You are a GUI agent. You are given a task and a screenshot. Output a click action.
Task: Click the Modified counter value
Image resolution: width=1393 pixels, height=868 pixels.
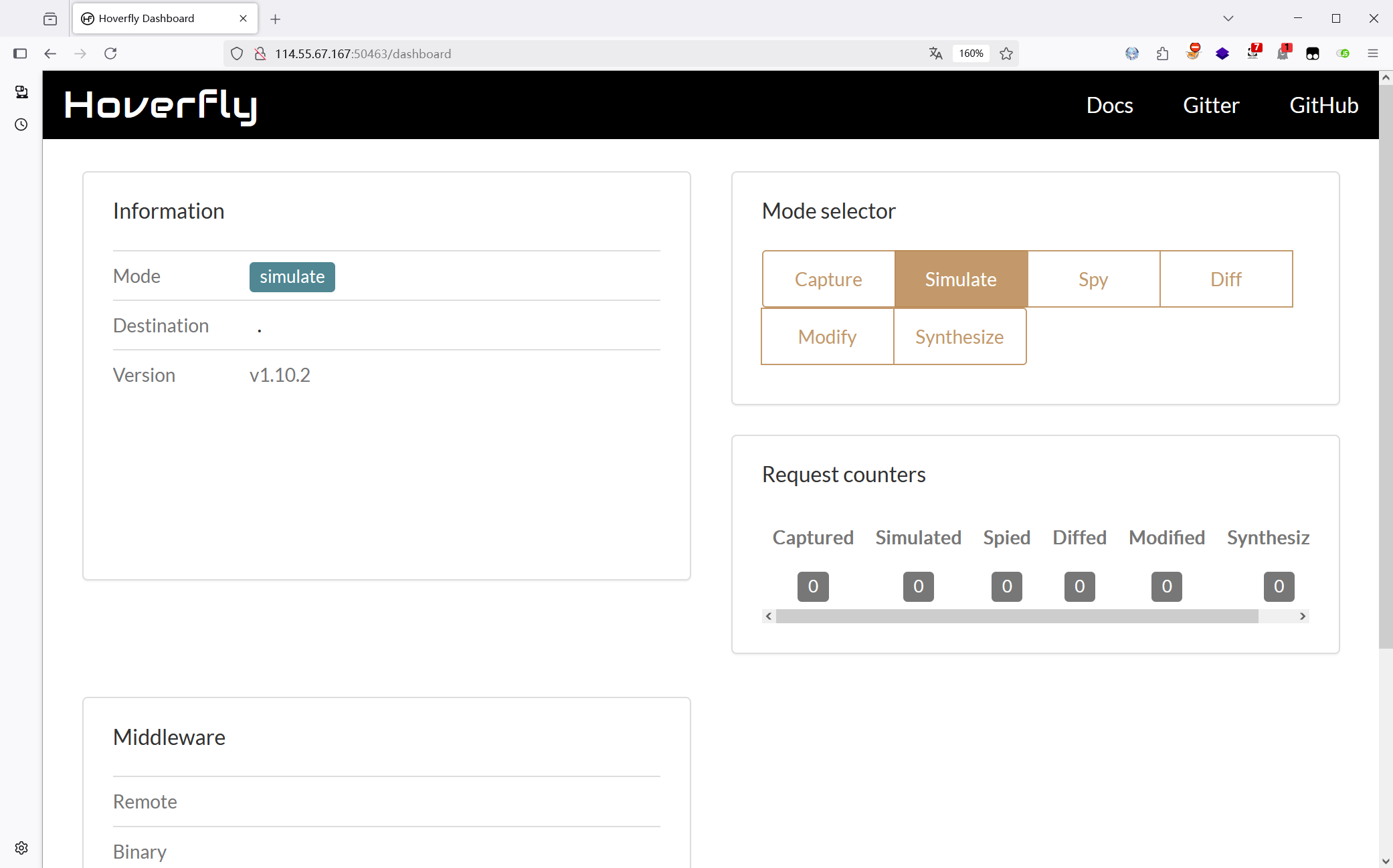click(x=1167, y=586)
